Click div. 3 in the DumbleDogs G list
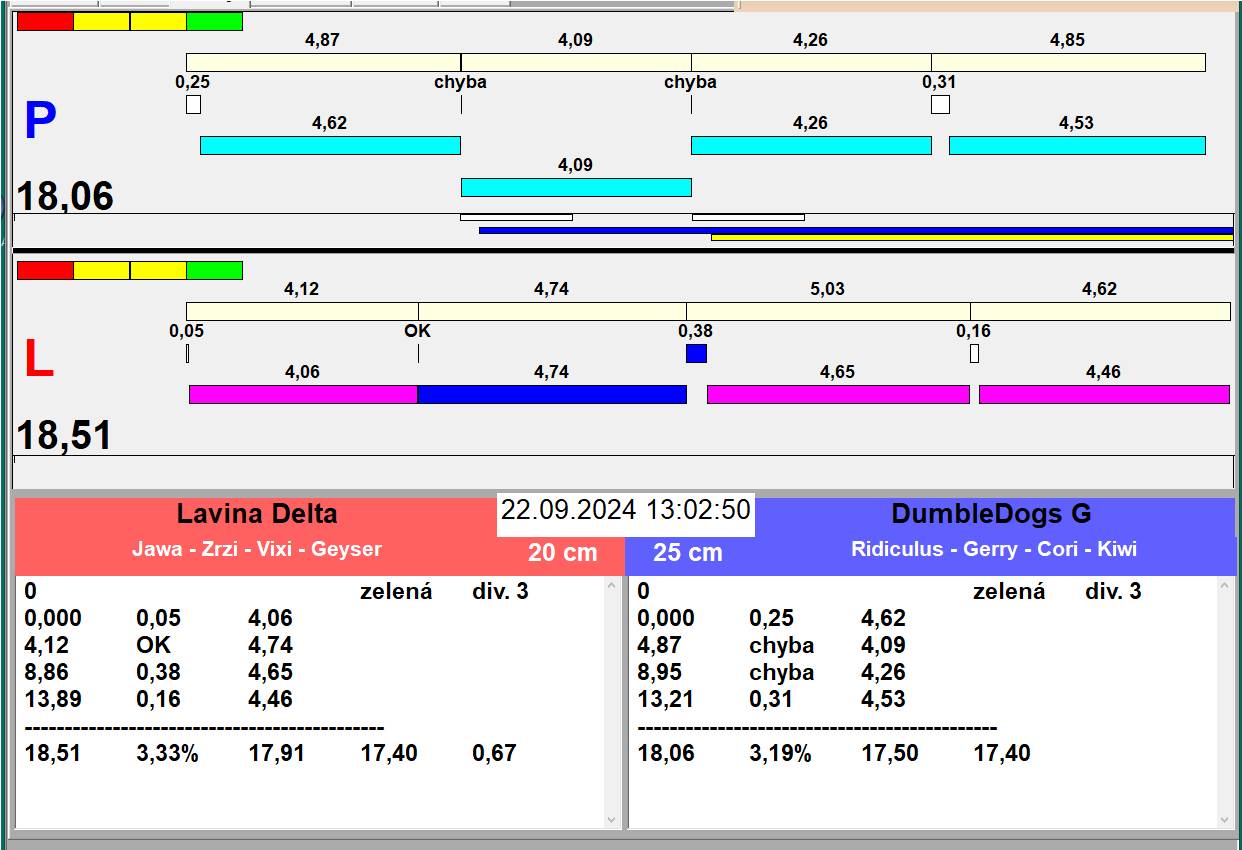This screenshot has width=1242, height=850. click(1113, 591)
